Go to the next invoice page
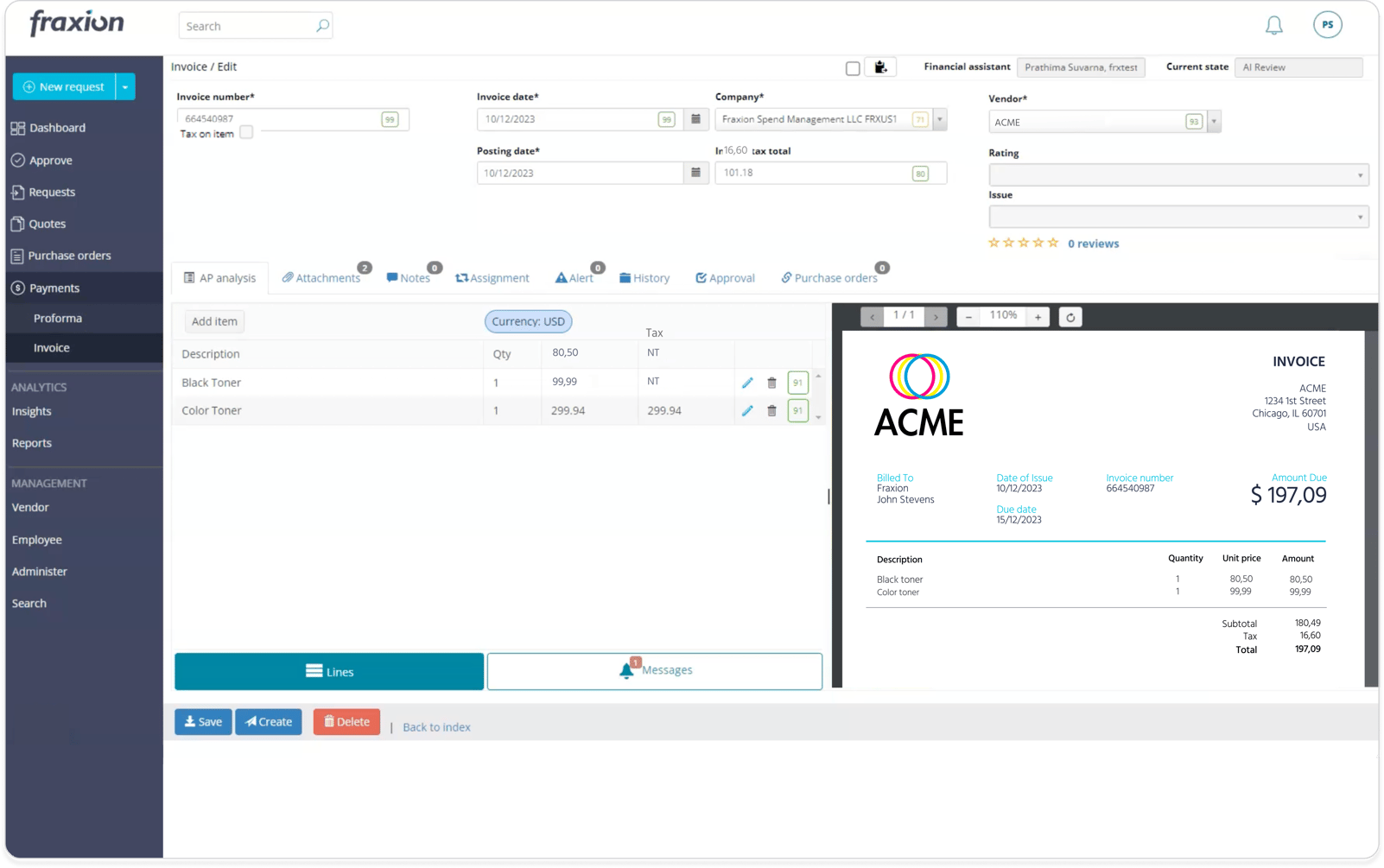Viewport: 1384px width, 868px height. pyautogui.click(x=936, y=316)
